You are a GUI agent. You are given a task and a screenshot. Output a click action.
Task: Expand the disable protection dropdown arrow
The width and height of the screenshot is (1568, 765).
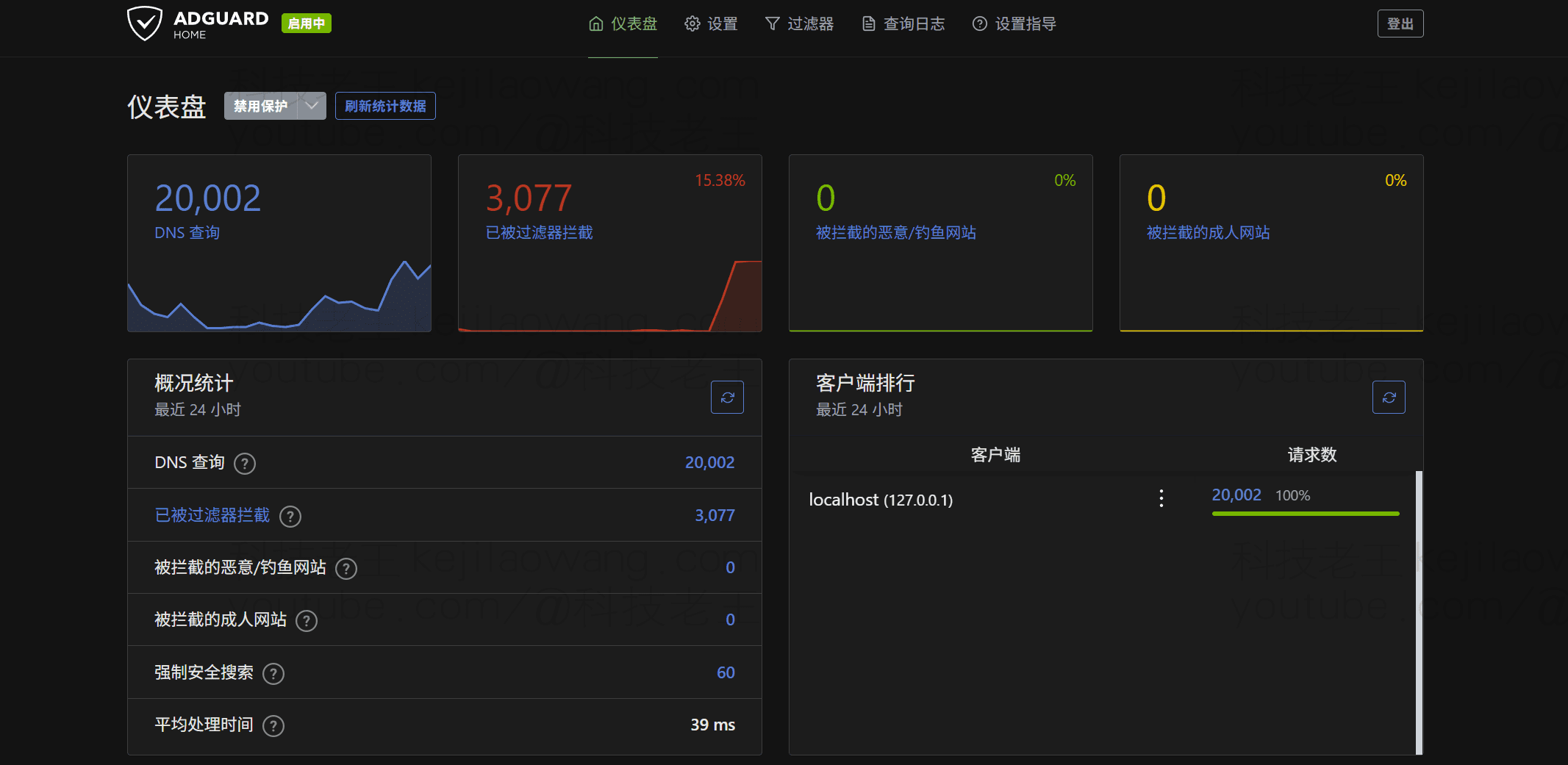(312, 106)
